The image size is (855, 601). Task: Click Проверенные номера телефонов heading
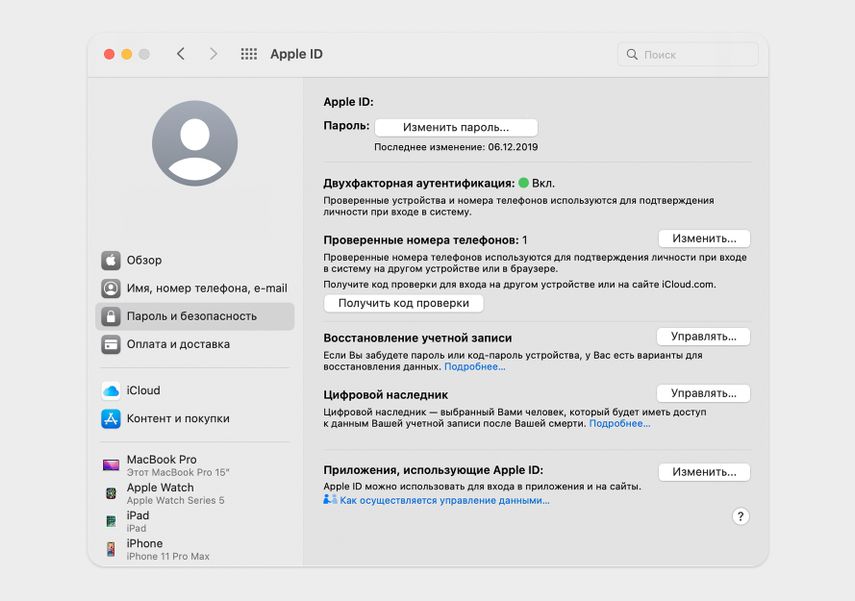[421, 240]
